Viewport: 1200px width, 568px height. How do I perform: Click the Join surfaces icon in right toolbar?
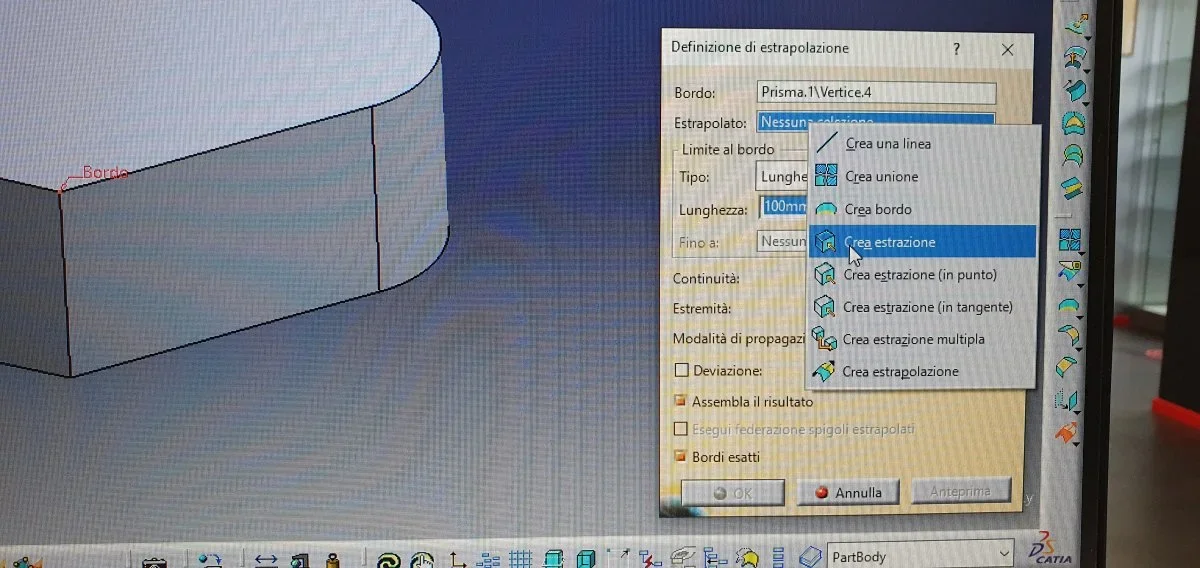[x=1071, y=240]
